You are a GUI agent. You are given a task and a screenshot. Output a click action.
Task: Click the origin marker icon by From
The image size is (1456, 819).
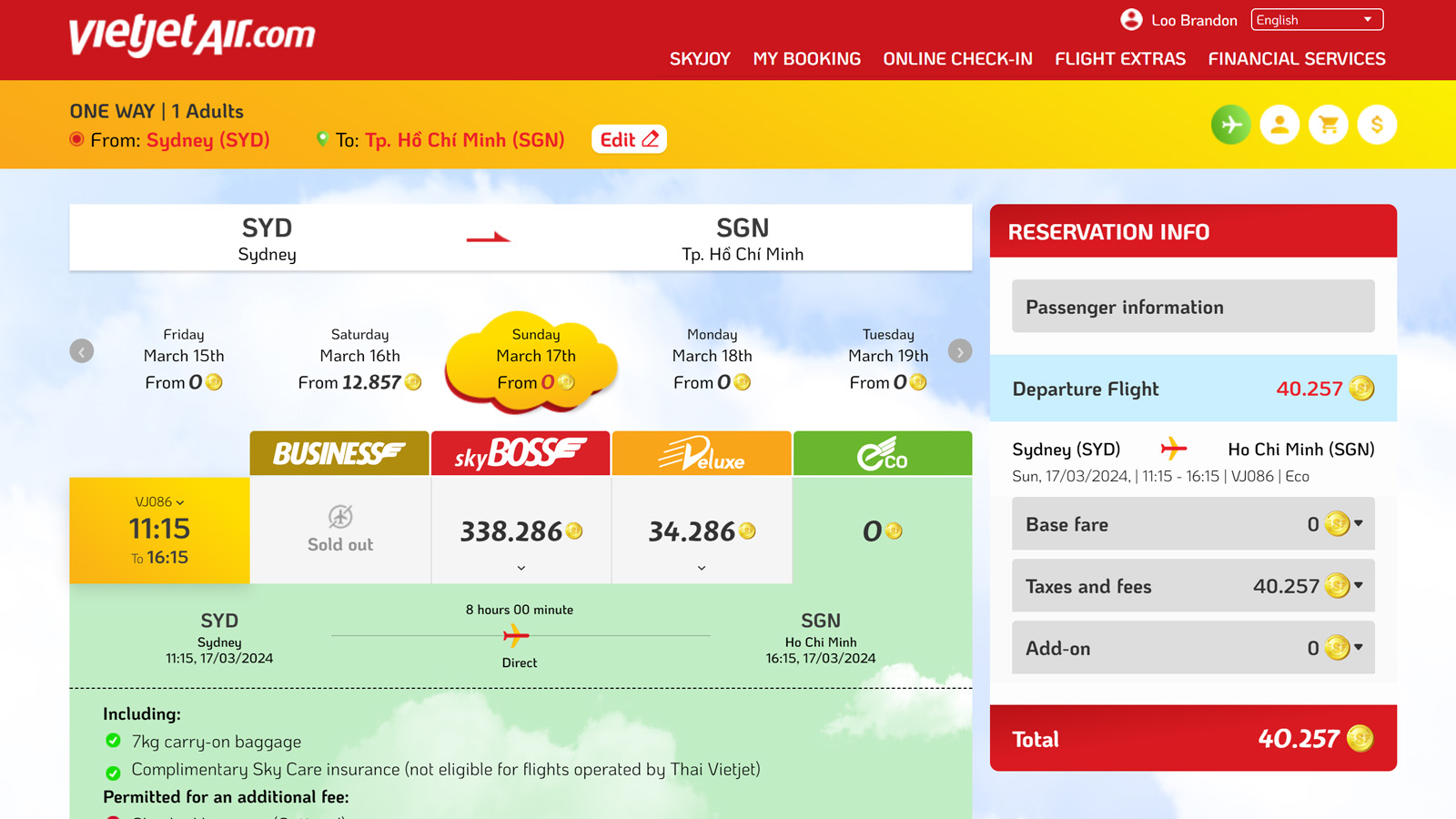coord(77,139)
